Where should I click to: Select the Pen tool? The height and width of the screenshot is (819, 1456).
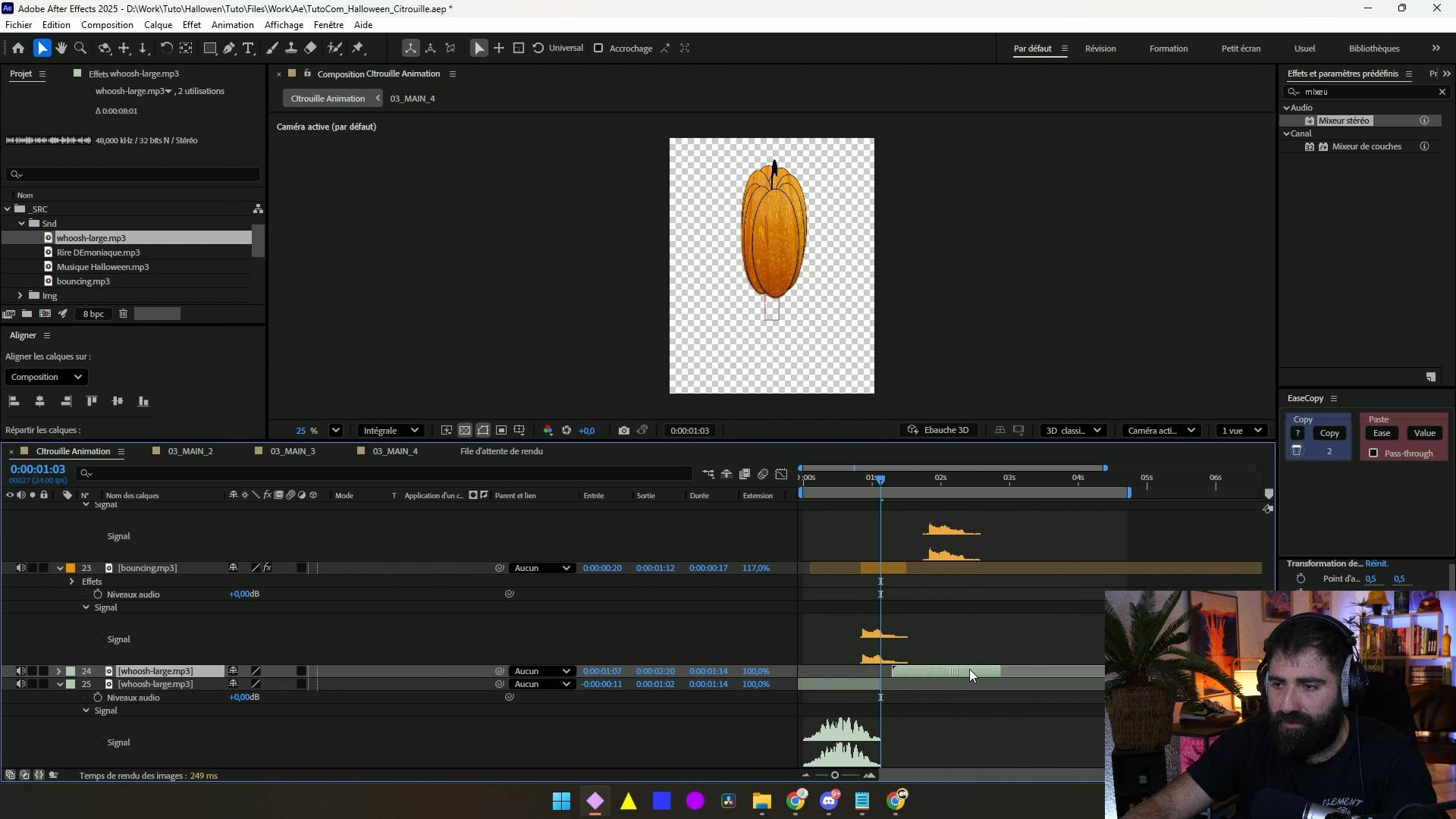(229, 49)
